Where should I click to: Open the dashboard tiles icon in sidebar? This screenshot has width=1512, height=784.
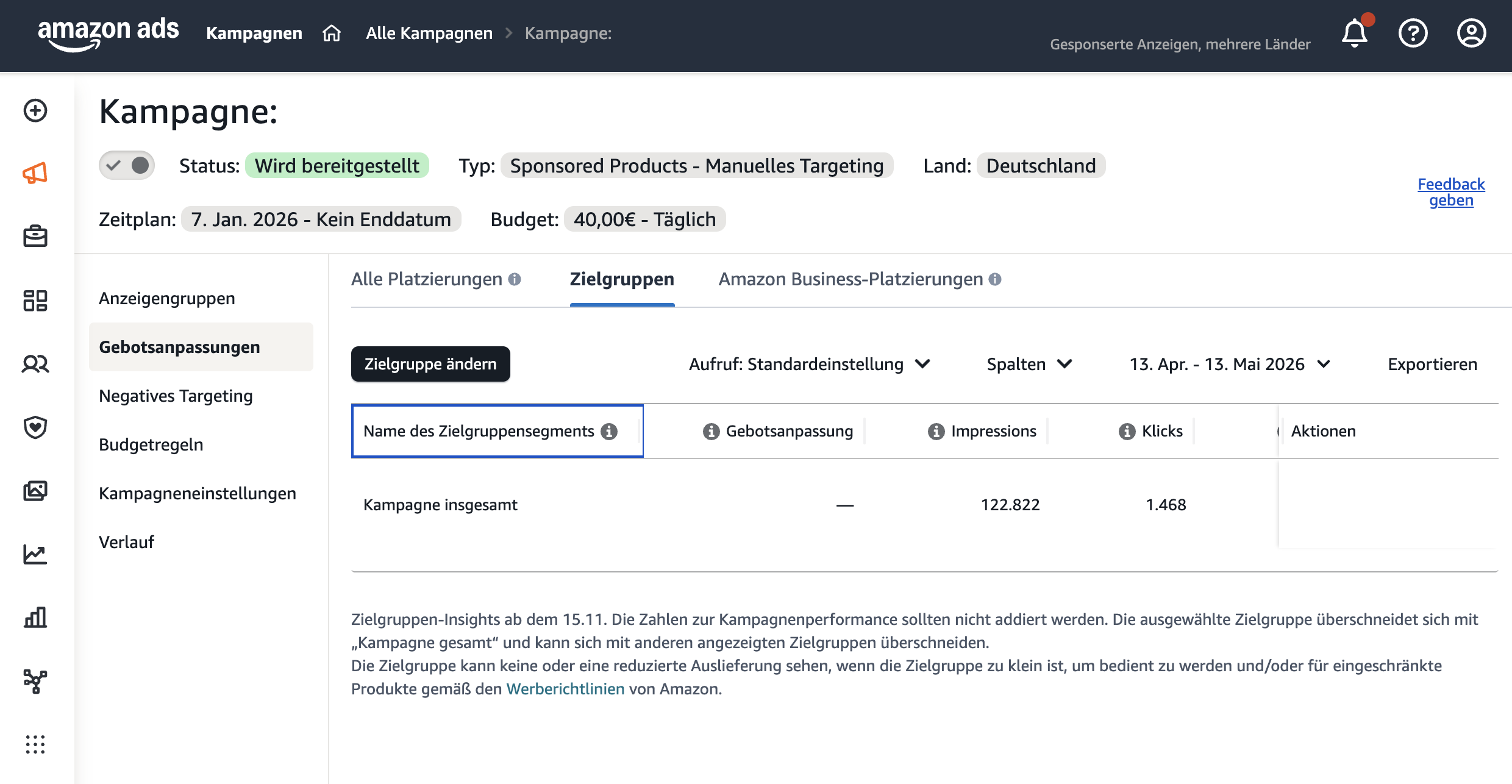click(x=35, y=301)
